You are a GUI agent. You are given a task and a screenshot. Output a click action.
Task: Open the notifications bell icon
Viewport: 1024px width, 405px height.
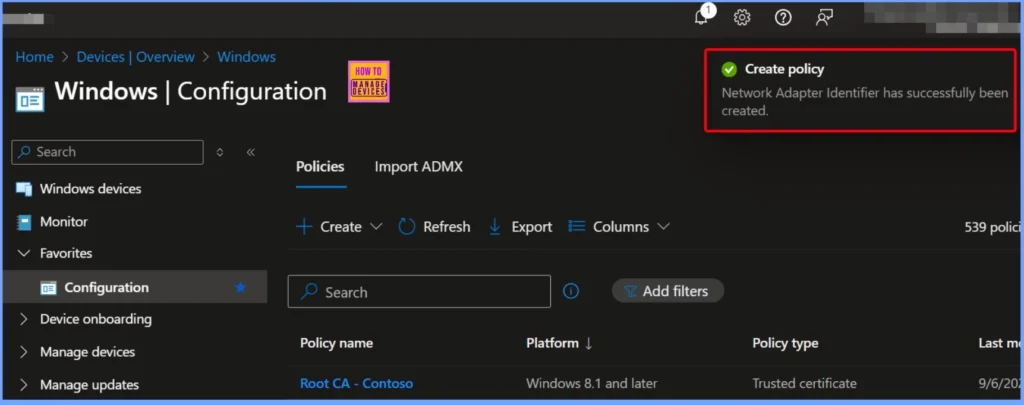(x=702, y=17)
